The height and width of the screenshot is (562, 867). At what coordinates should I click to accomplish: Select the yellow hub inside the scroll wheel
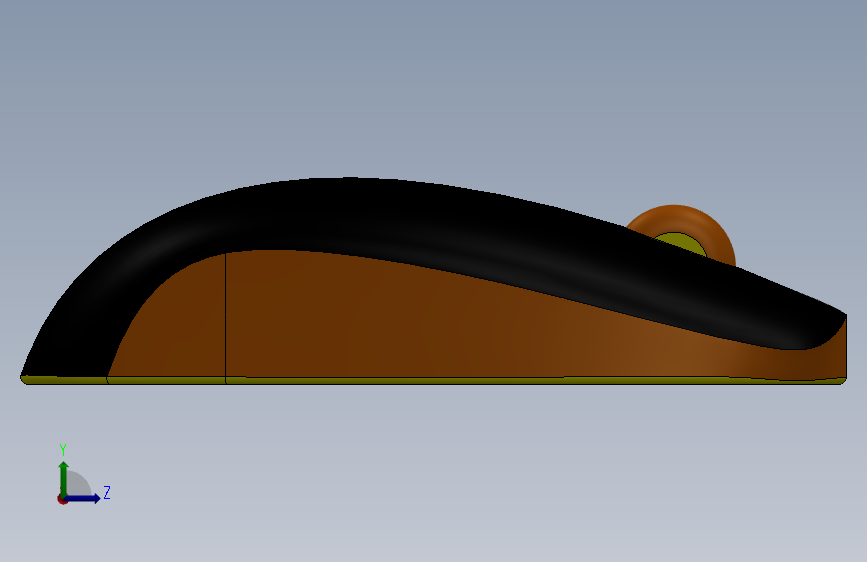(683, 242)
